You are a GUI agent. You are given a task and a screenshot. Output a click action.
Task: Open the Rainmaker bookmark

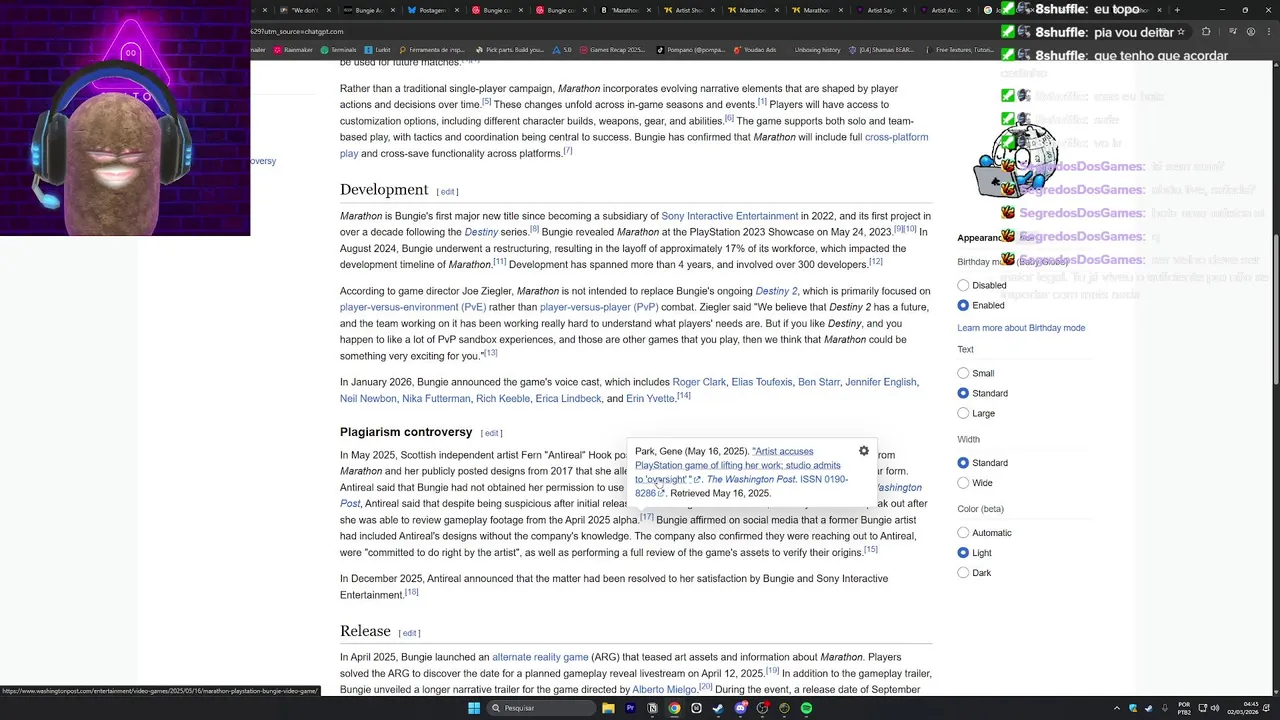pos(291,49)
